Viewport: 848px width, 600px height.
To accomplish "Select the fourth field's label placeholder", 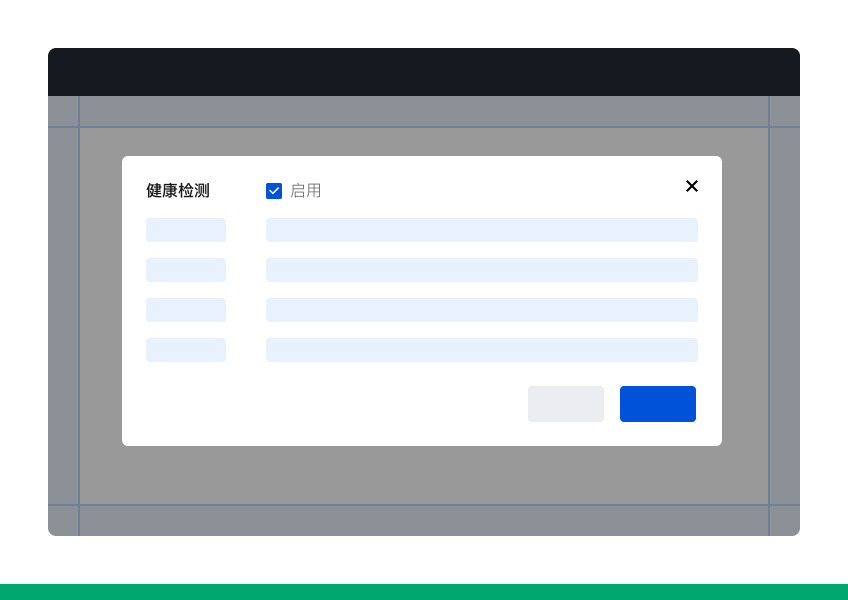I will pos(186,350).
